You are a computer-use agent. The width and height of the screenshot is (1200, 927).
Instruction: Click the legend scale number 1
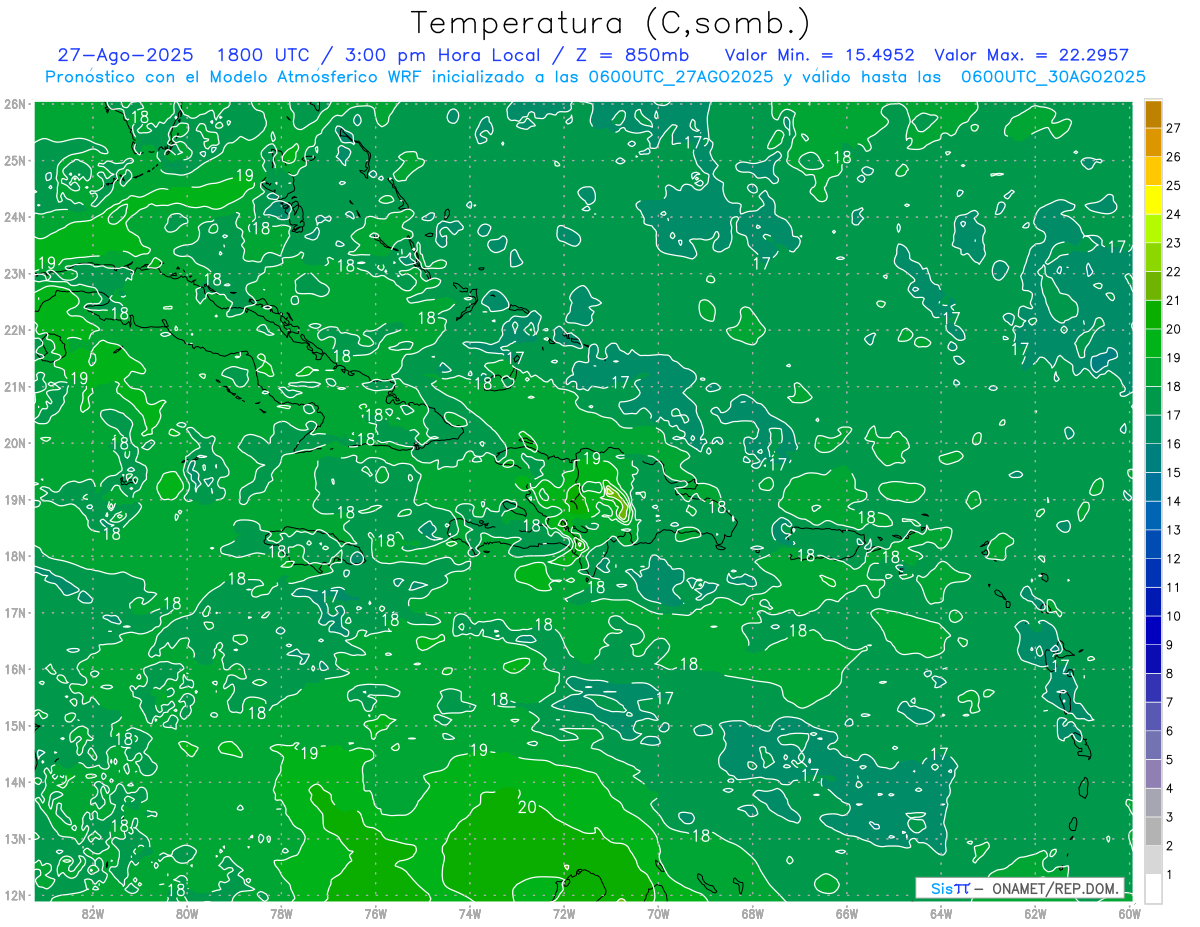pos(1170,875)
